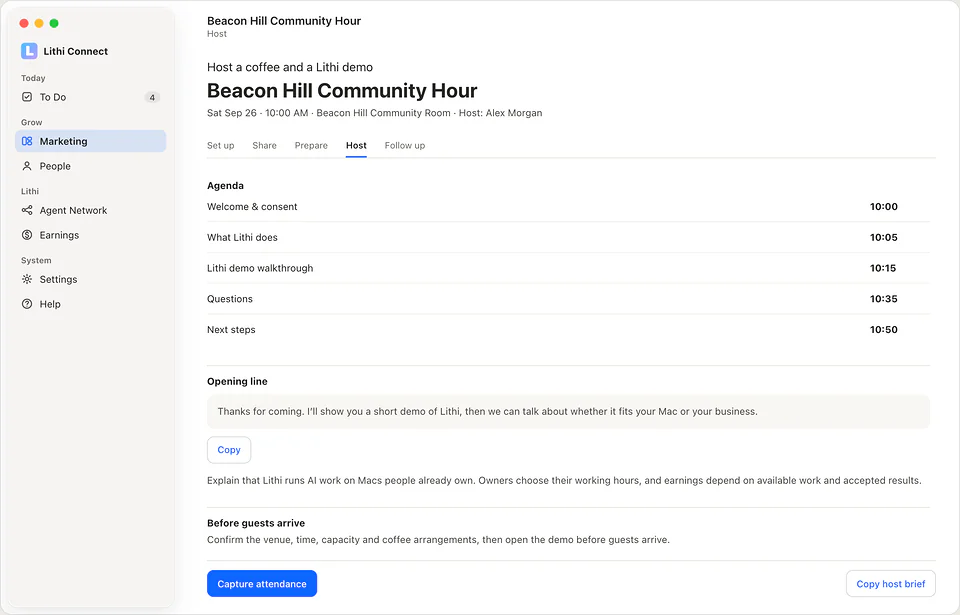Open Help label in sidebar
The height and width of the screenshot is (615, 960).
point(50,304)
